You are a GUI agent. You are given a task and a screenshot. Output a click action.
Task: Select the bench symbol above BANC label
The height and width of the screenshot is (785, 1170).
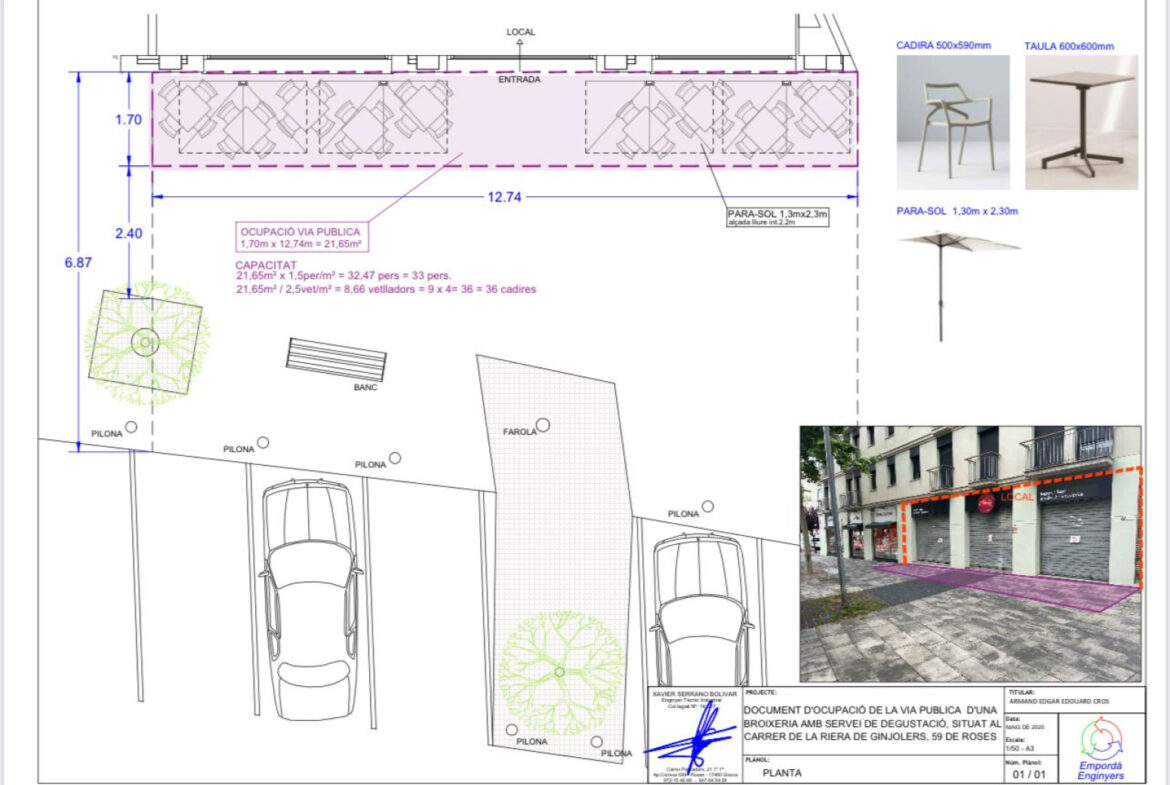336,358
